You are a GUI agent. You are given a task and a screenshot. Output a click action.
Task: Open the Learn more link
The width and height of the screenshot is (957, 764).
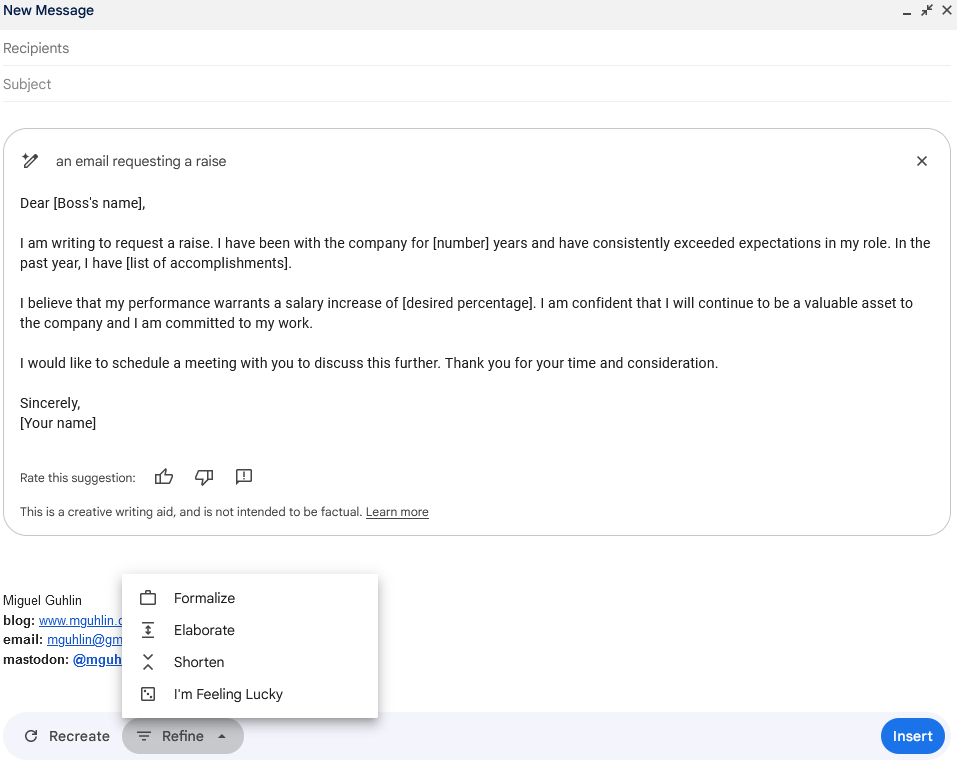click(397, 512)
